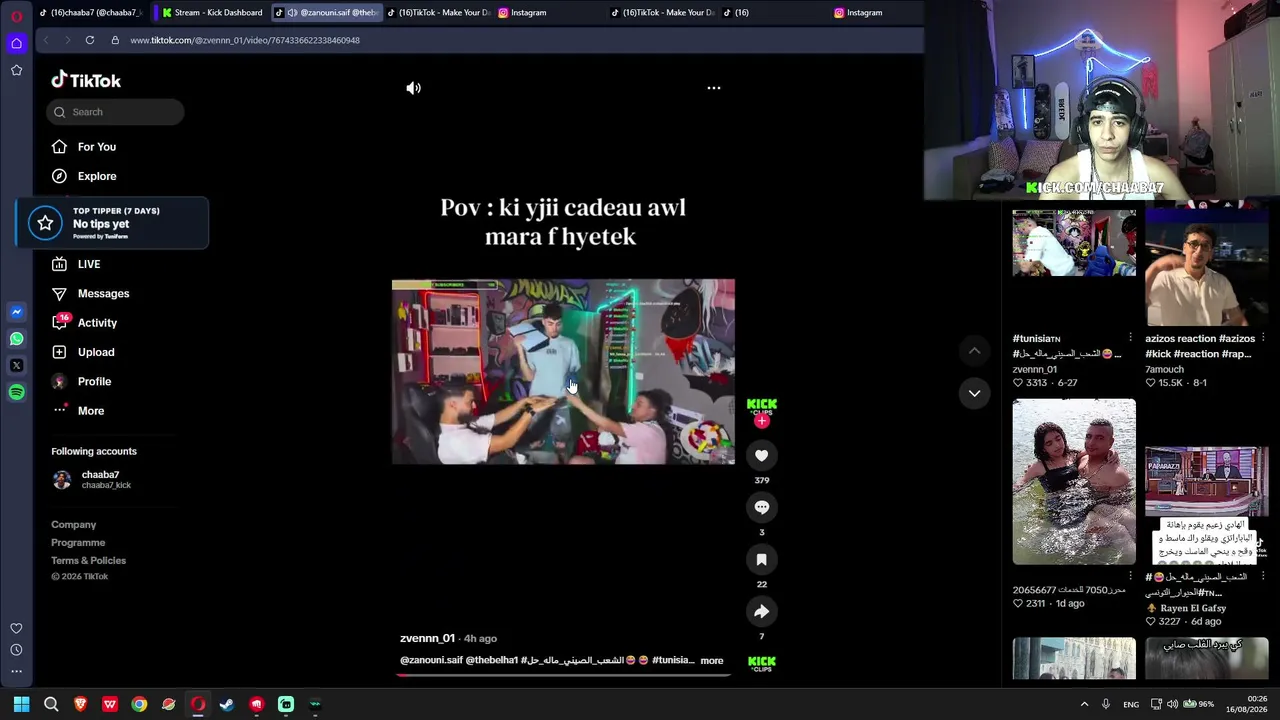This screenshot has height=720, width=1280.
Task: Go back in the browser
Action: tap(46, 40)
